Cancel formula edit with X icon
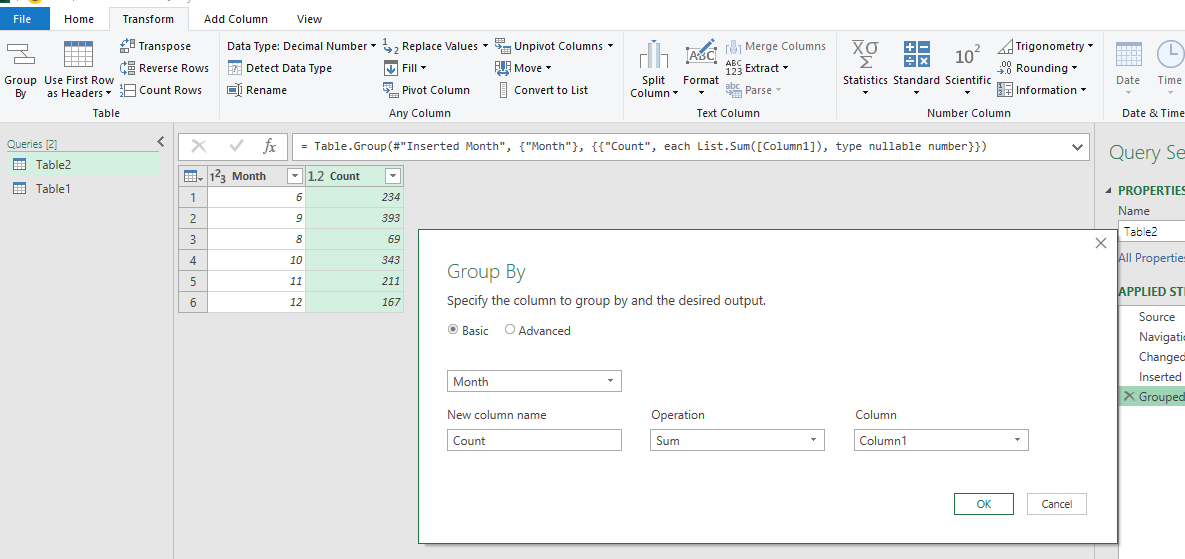Screen dimensions: 1185x559 tap(199, 146)
